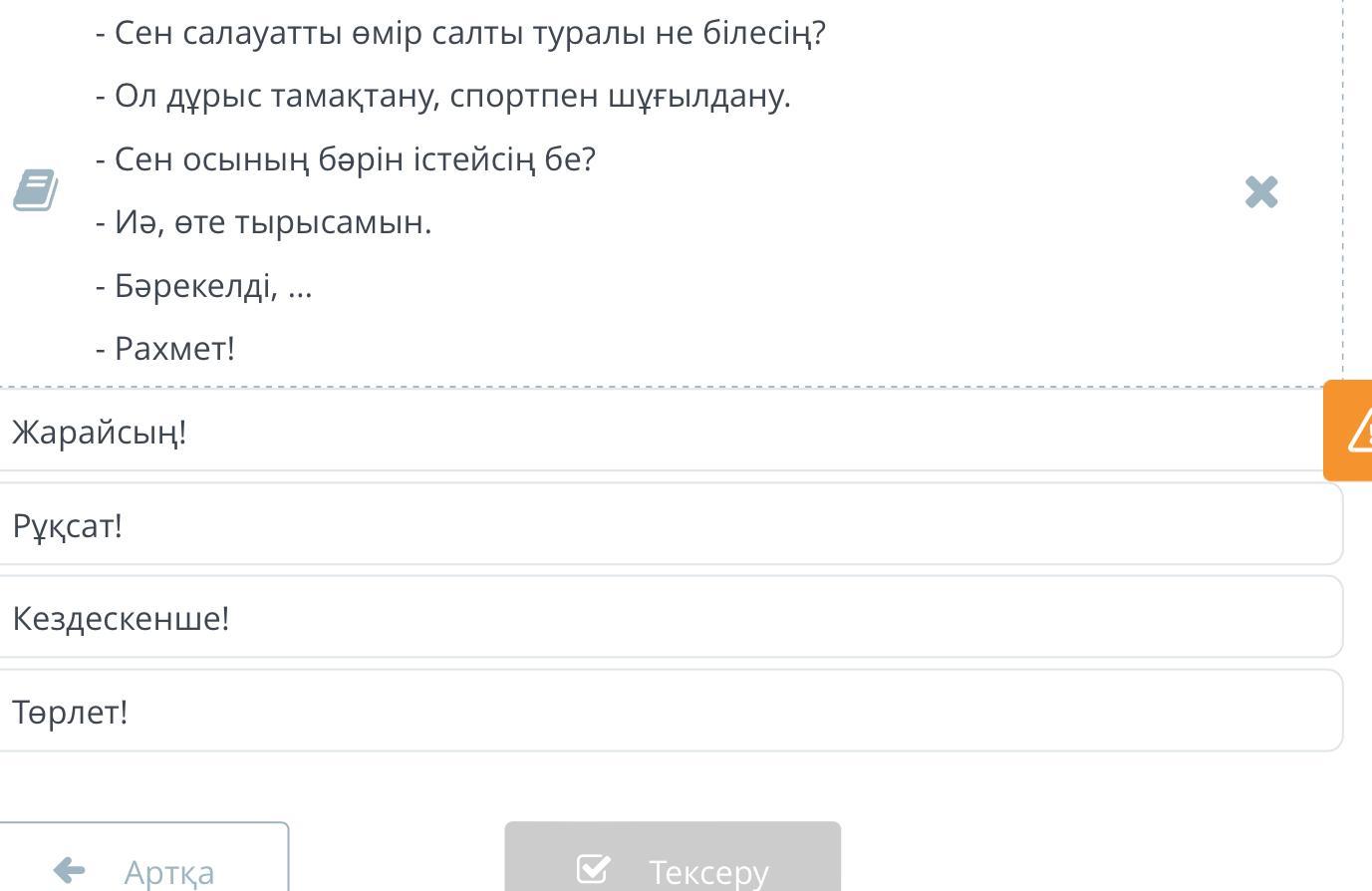Go back with the Артқа button label
This screenshot has height=891, width=1372.
168,872
